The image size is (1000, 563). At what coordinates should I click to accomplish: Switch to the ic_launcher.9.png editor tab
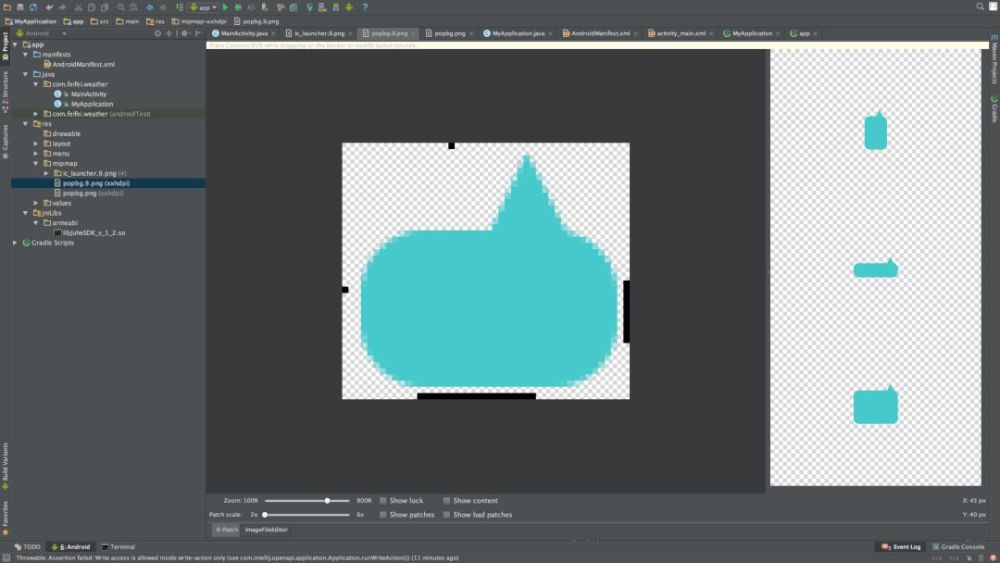pyautogui.click(x=318, y=33)
